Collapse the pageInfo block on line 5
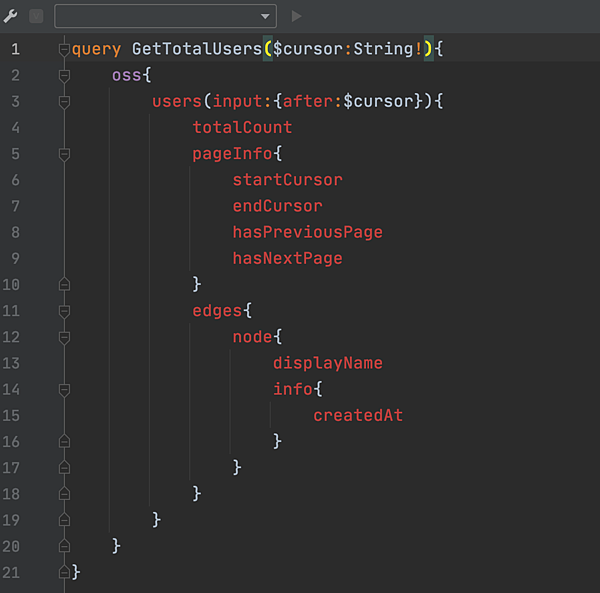 tap(64, 155)
